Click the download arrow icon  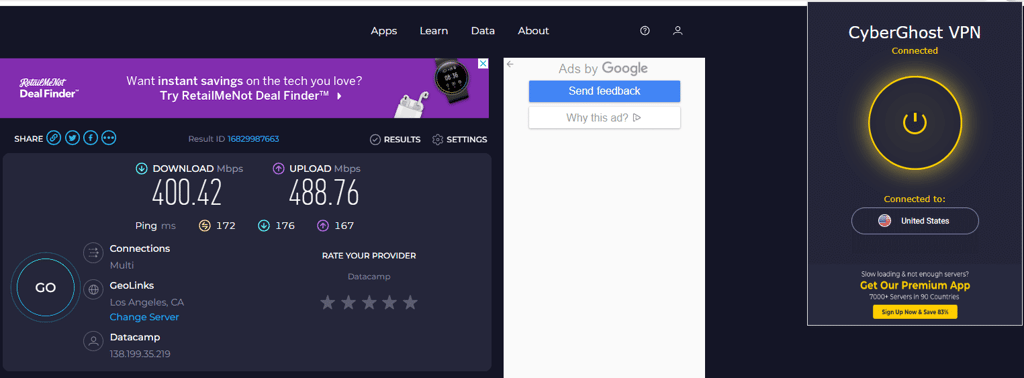tap(141, 169)
